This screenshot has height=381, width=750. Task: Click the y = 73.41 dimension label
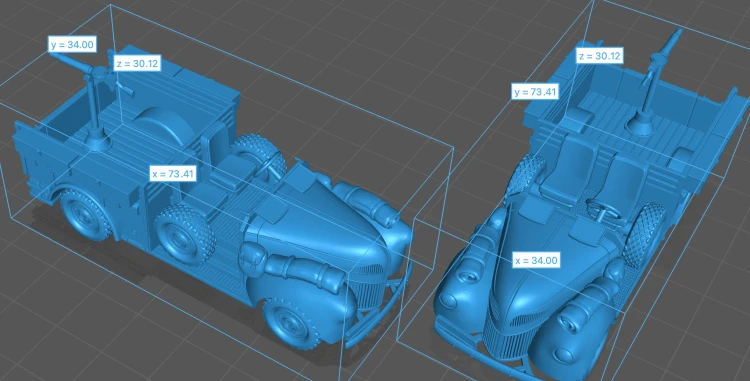pos(536,92)
